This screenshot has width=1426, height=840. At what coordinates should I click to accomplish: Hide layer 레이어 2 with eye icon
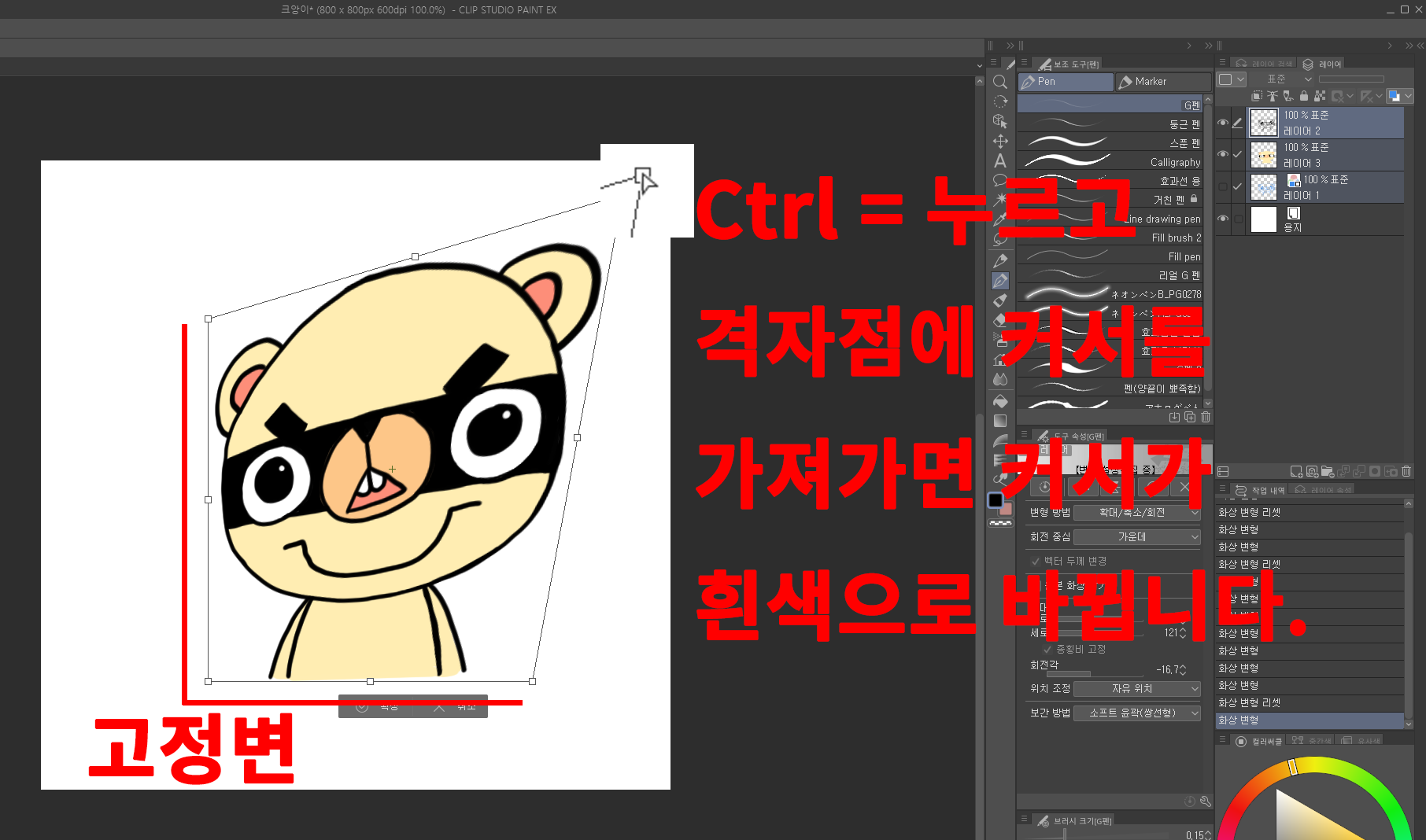[x=1223, y=123]
